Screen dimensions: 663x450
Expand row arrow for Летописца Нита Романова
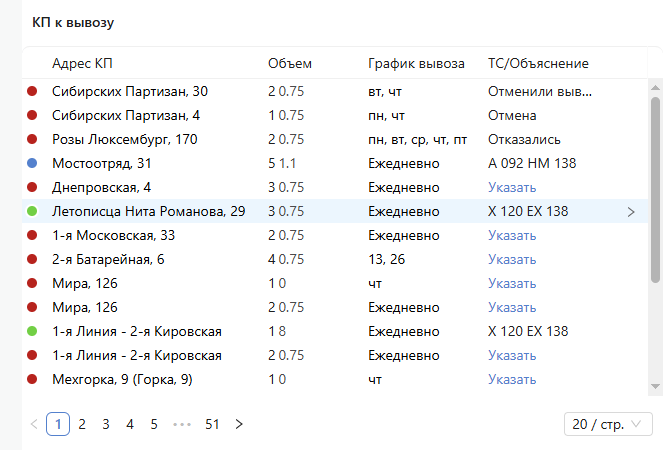630,211
